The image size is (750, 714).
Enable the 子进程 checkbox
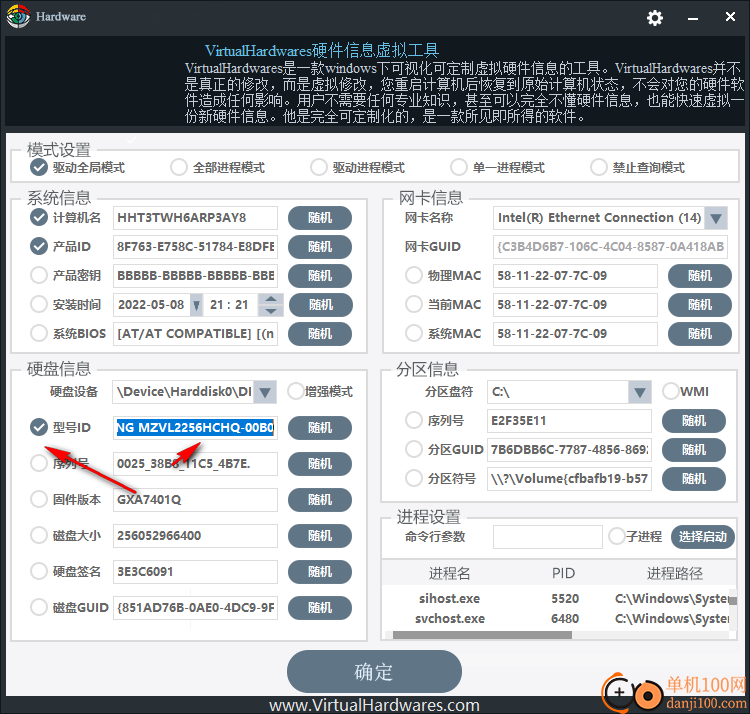coord(617,536)
